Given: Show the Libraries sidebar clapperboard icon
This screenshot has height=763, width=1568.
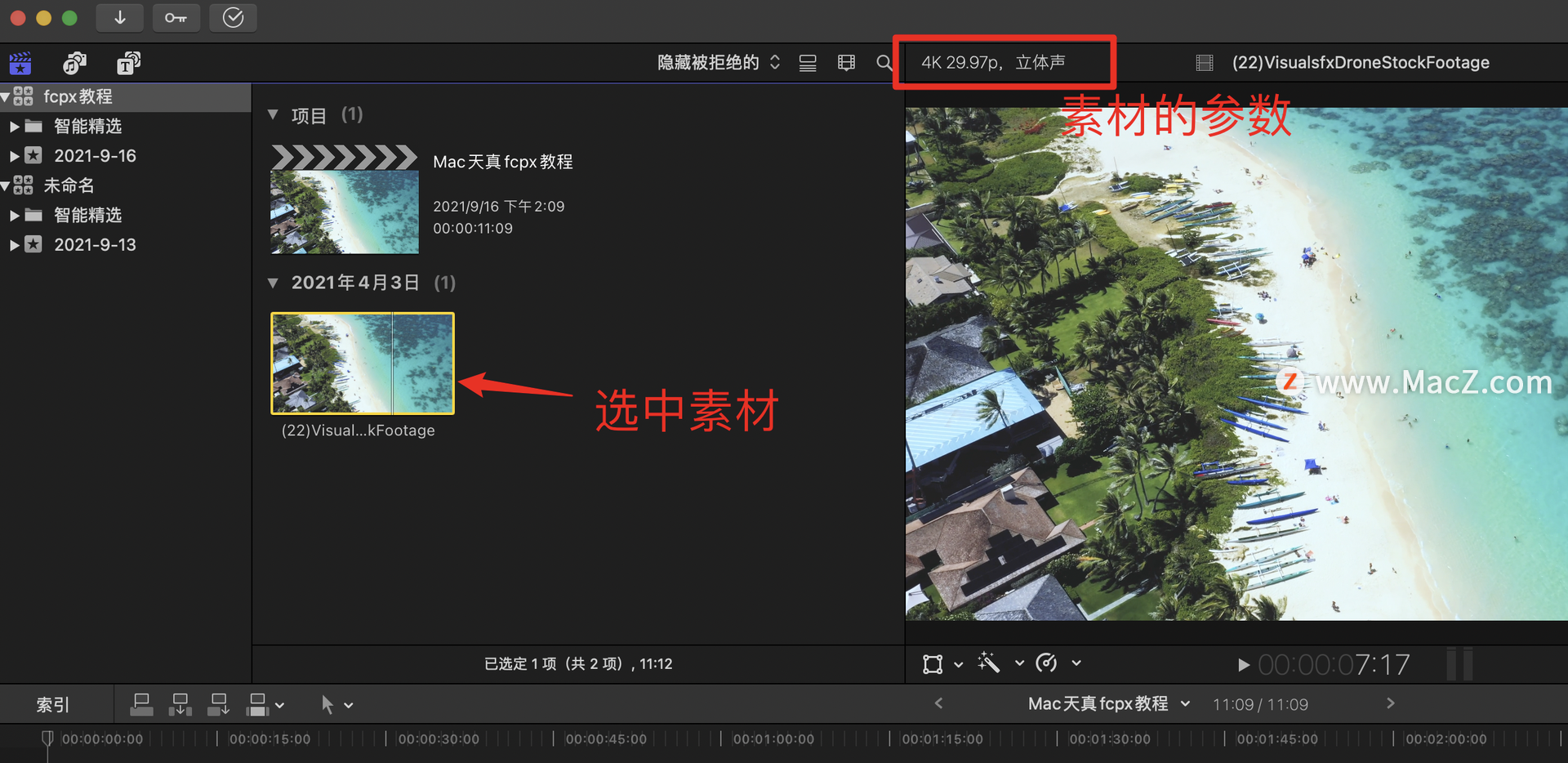Looking at the screenshot, I should coord(20,63).
